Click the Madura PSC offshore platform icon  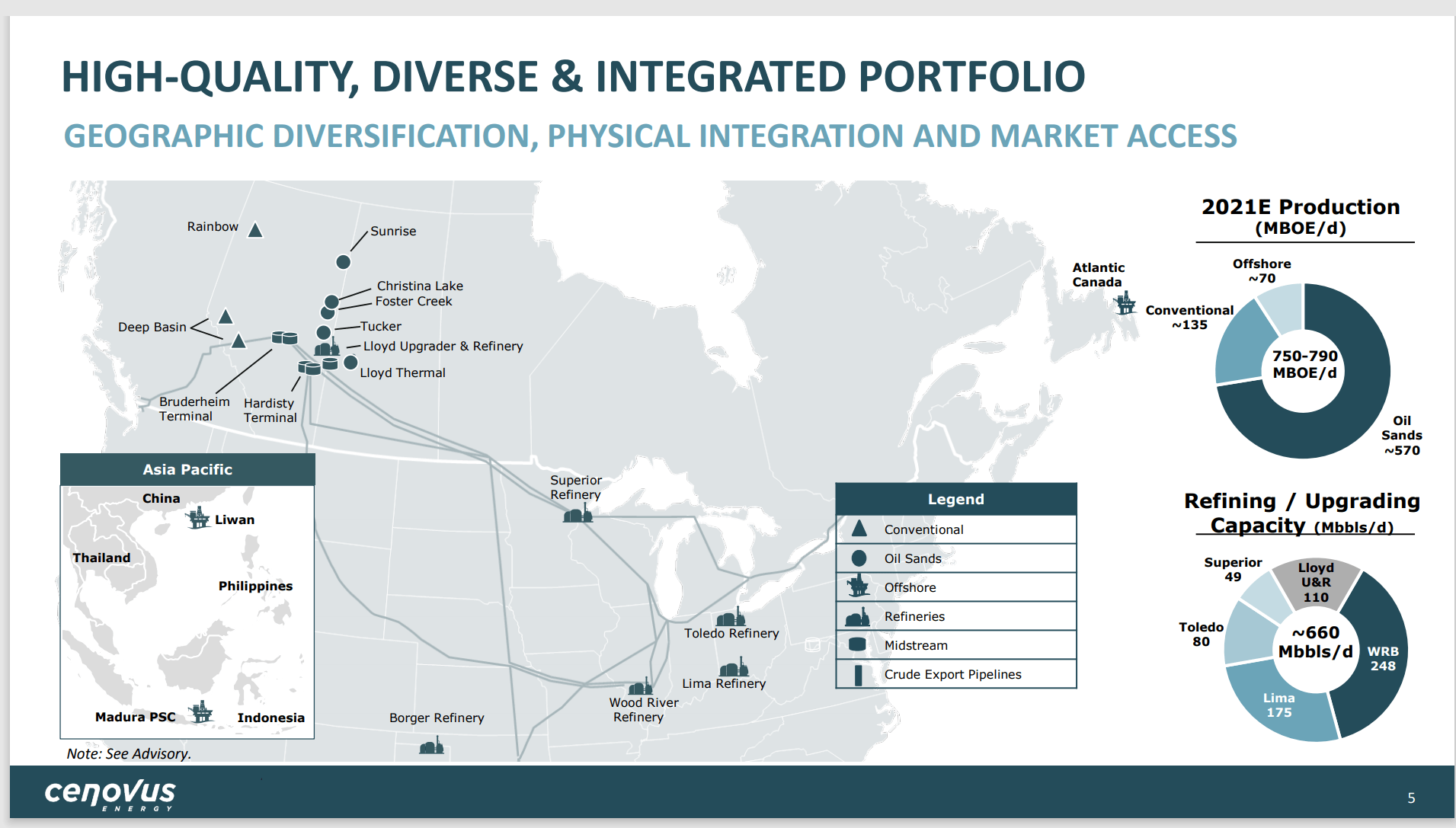[x=201, y=712]
